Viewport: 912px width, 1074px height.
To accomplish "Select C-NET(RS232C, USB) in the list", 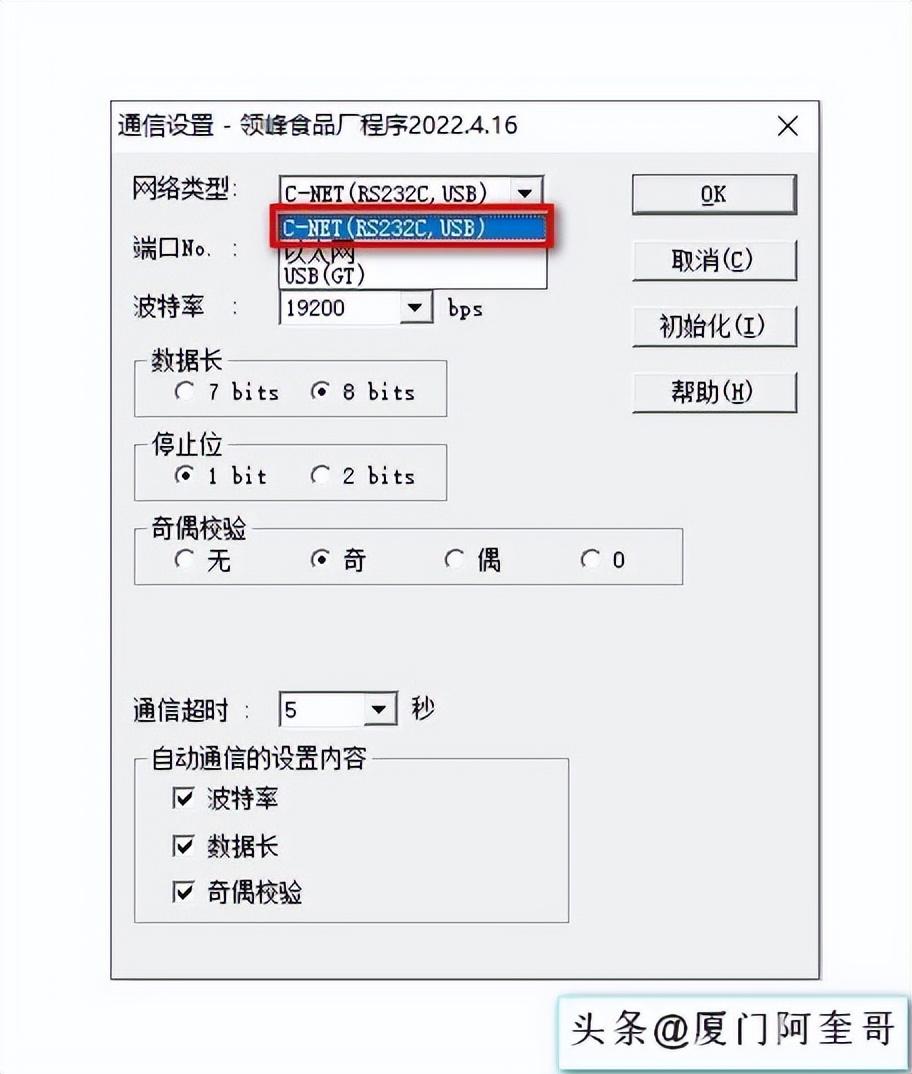I will tap(413, 227).
